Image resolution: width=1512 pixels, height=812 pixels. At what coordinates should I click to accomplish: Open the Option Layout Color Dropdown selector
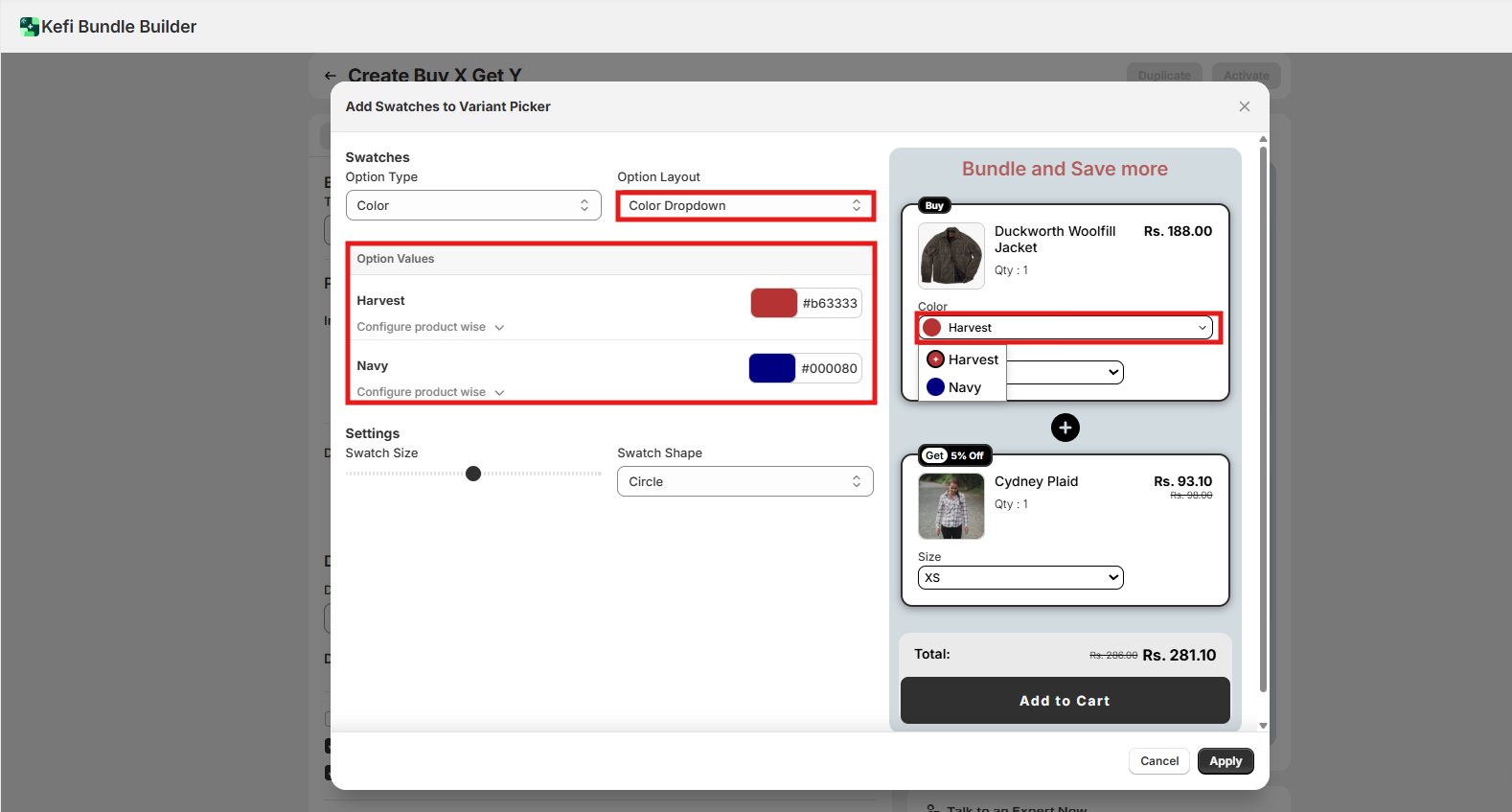(x=745, y=205)
